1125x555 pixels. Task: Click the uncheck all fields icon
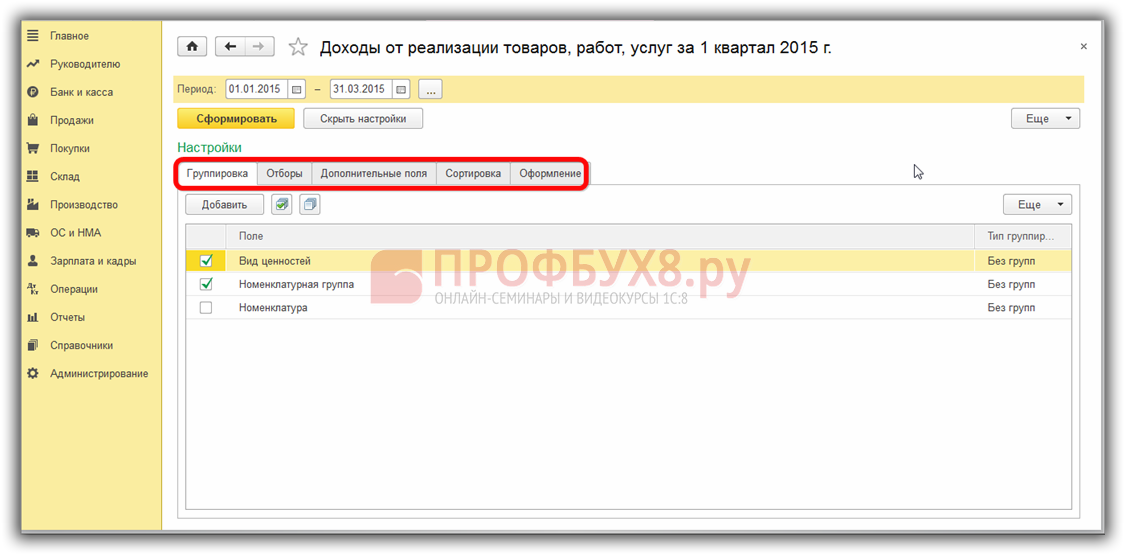click(310, 205)
